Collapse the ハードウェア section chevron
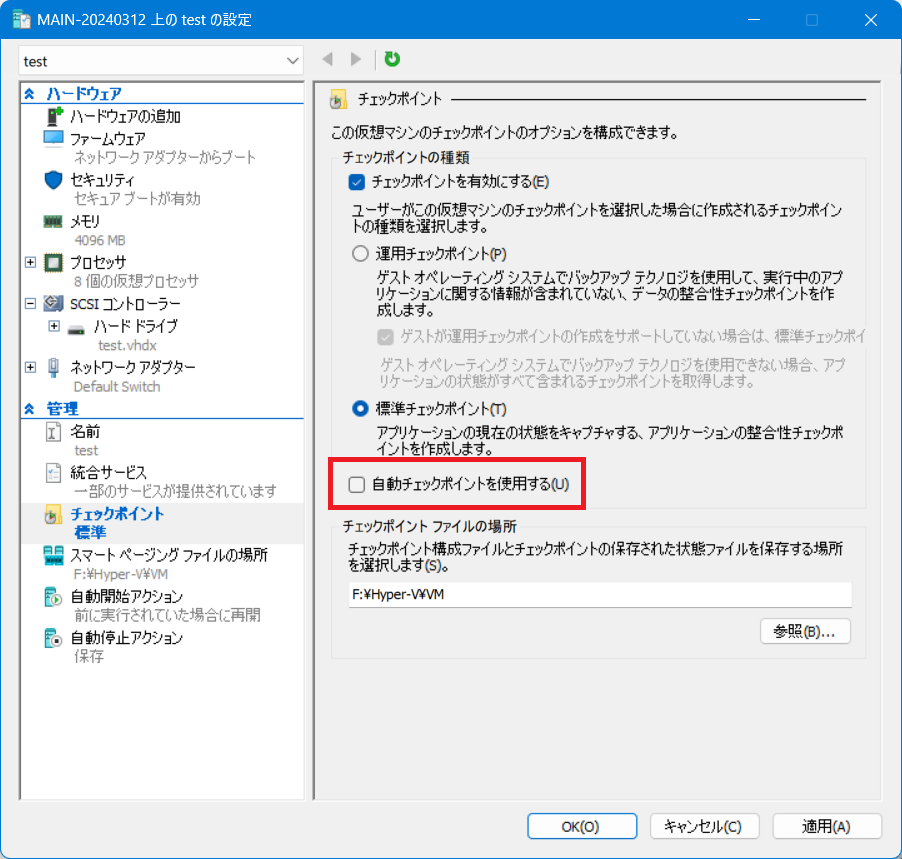The height and width of the screenshot is (859, 902). [x=29, y=93]
